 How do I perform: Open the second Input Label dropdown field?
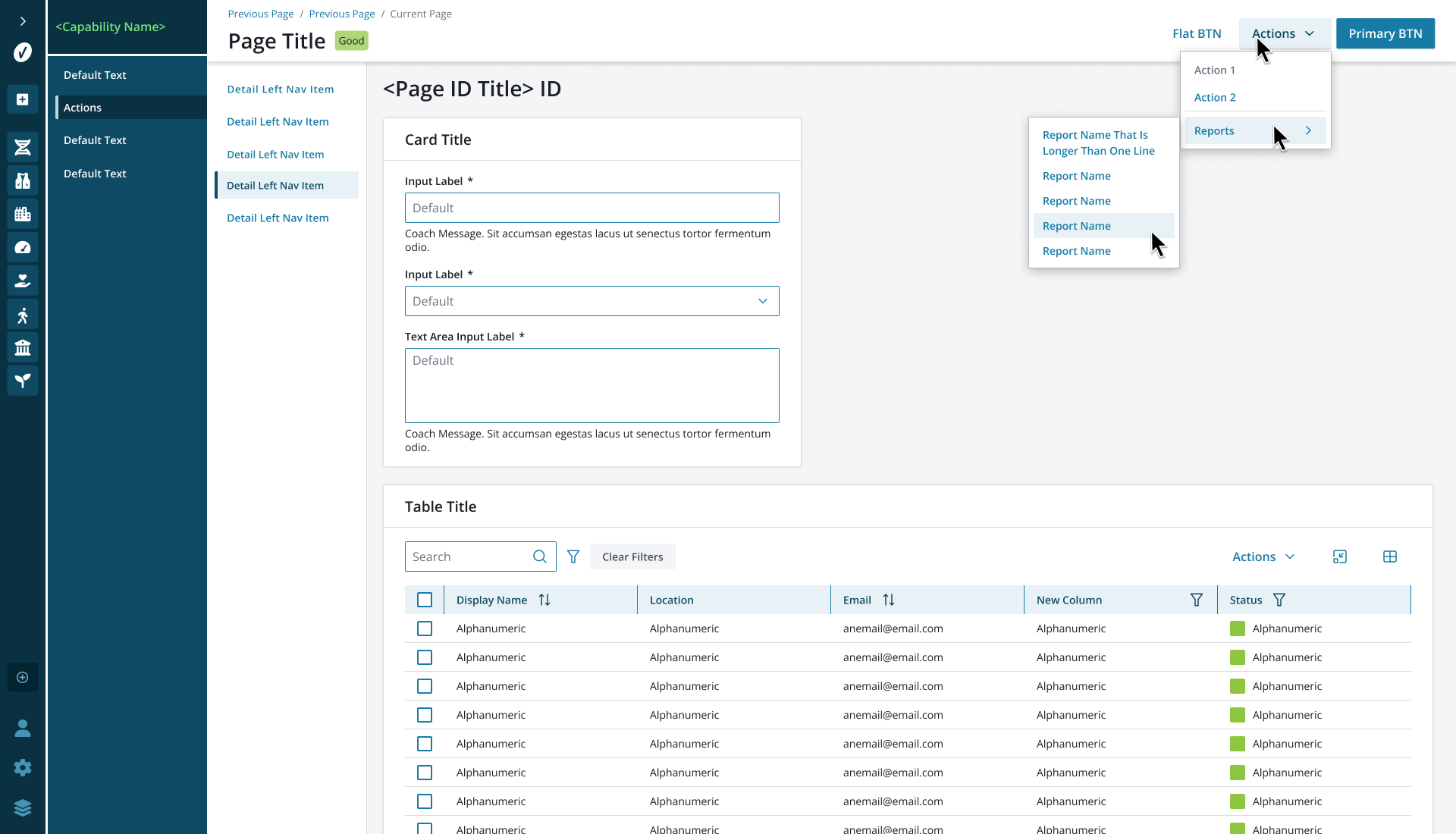click(591, 301)
